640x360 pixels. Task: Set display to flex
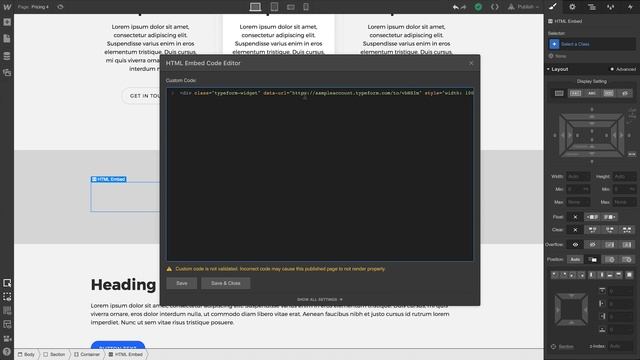(608, 93)
